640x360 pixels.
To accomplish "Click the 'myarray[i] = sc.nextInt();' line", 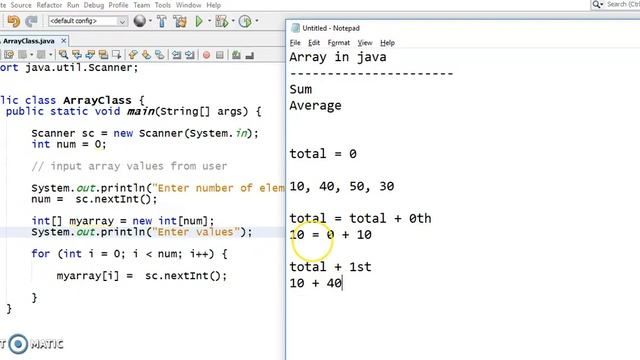I will click(x=142, y=276).
